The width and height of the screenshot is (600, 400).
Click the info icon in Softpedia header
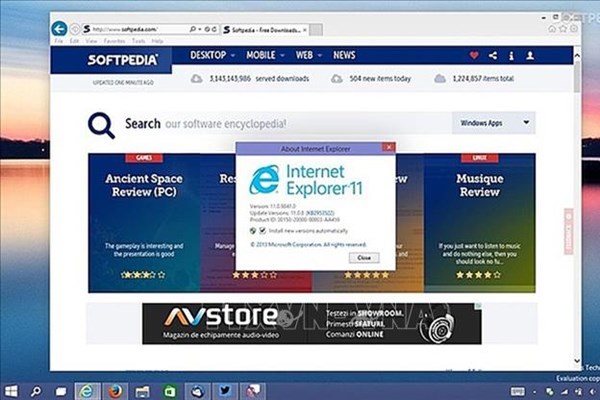click(511, 56)
